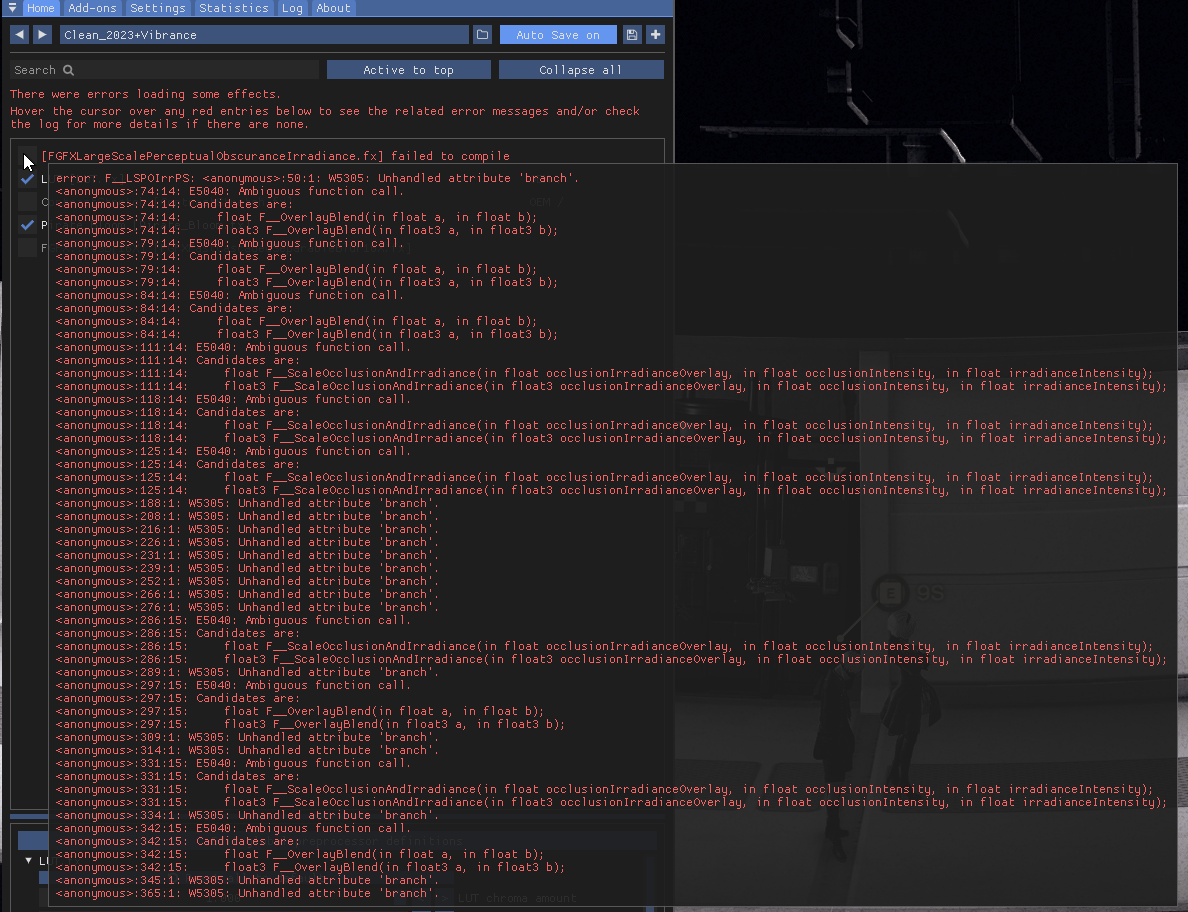Image resolution: width=1188 pixels, height=912 pixels.
Task: Enable the unchecked effect starting with C
Action: 27,201
